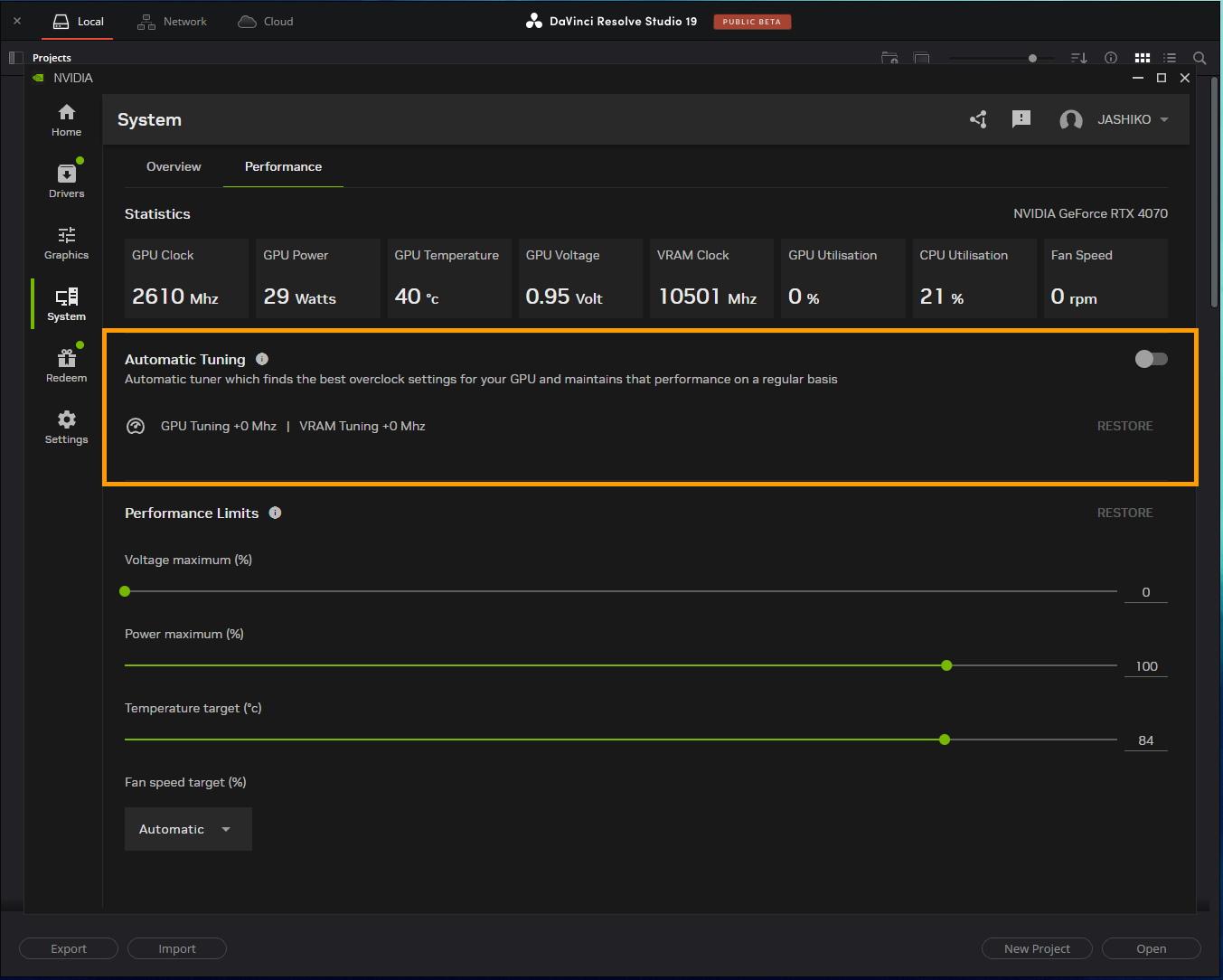Click the PUBLIC BETA badge in DaVinci Resolve

[x=752, y=22]
